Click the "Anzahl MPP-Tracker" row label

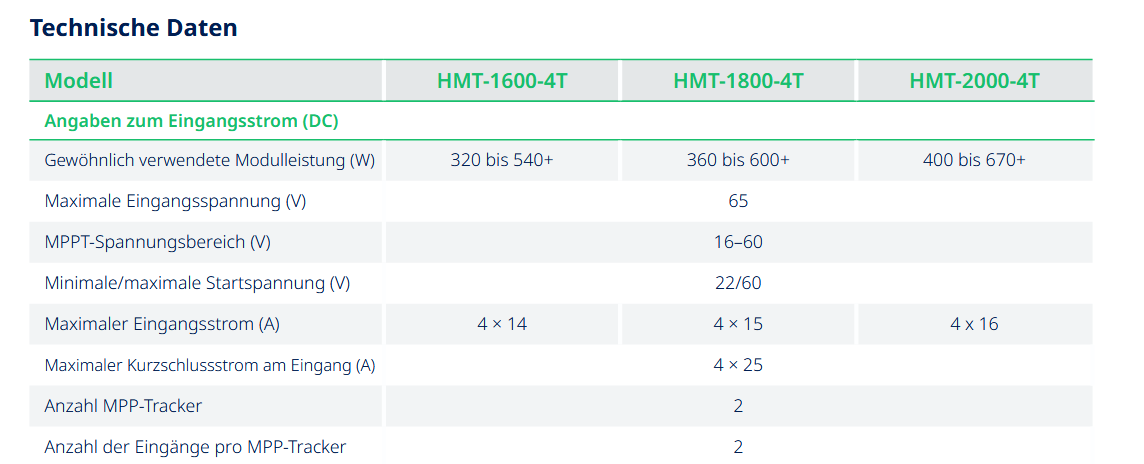[123, 406]
